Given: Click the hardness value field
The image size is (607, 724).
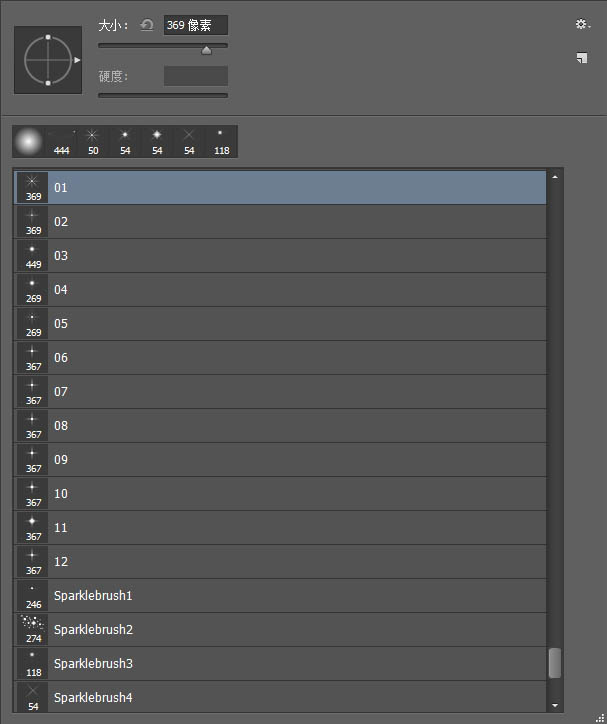Looking at the screenshot, I should click(196, 76).
